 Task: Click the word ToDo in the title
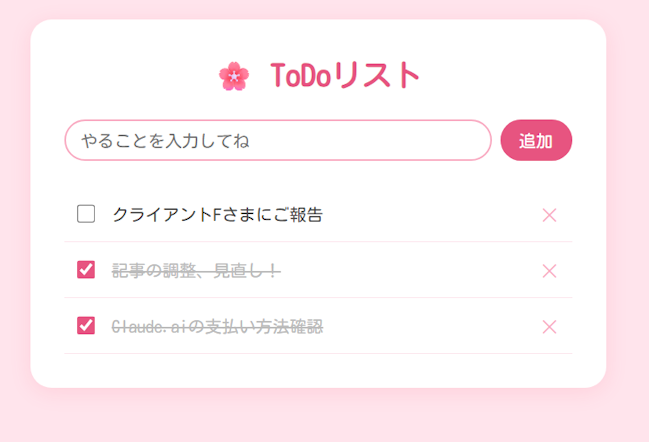click(x=299, y=76)
